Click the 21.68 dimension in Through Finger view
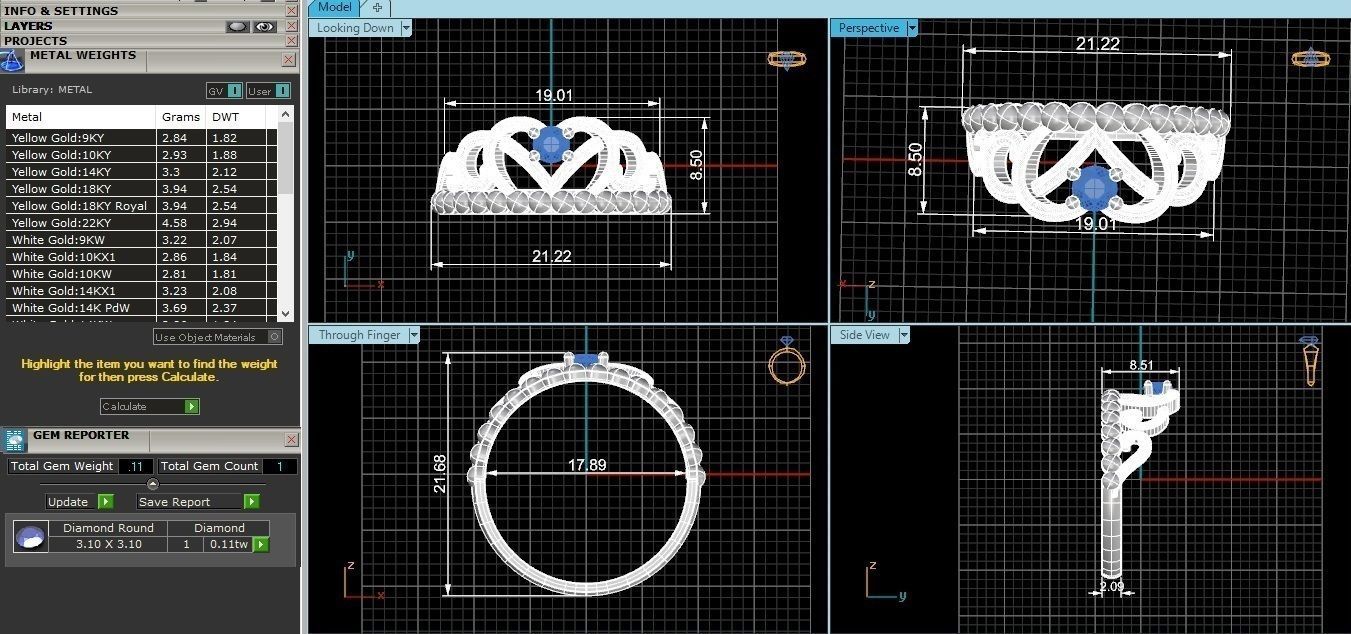This screenshot has width=1351, height=634. click(440, 474)
